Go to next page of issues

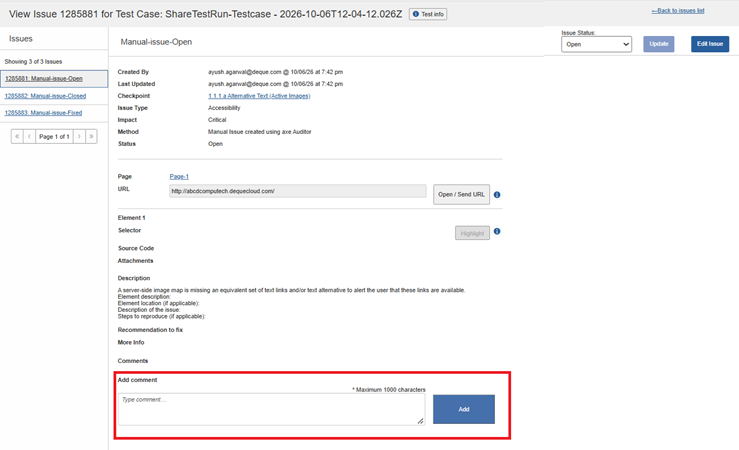coord(79,136)
